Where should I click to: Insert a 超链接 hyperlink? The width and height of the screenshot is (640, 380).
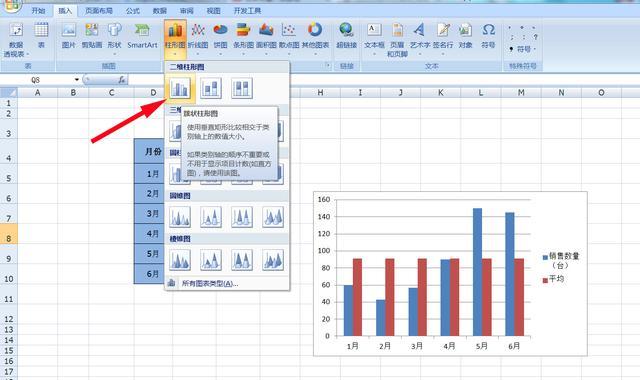[347, 36]
